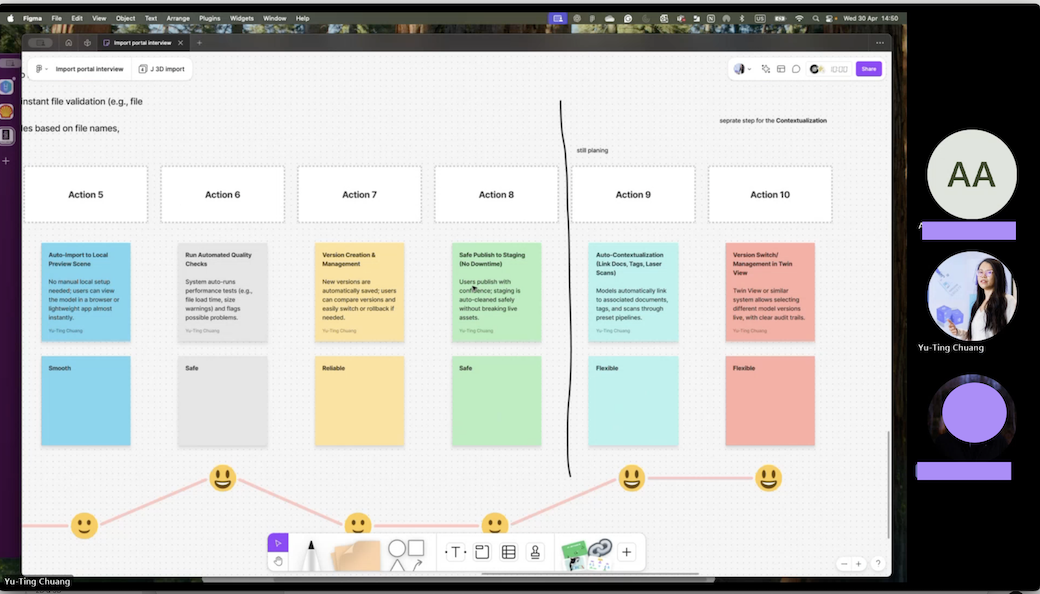Open the more tools plus button
This screenshot has height=594, width=1040.
[x=627, y=552]
